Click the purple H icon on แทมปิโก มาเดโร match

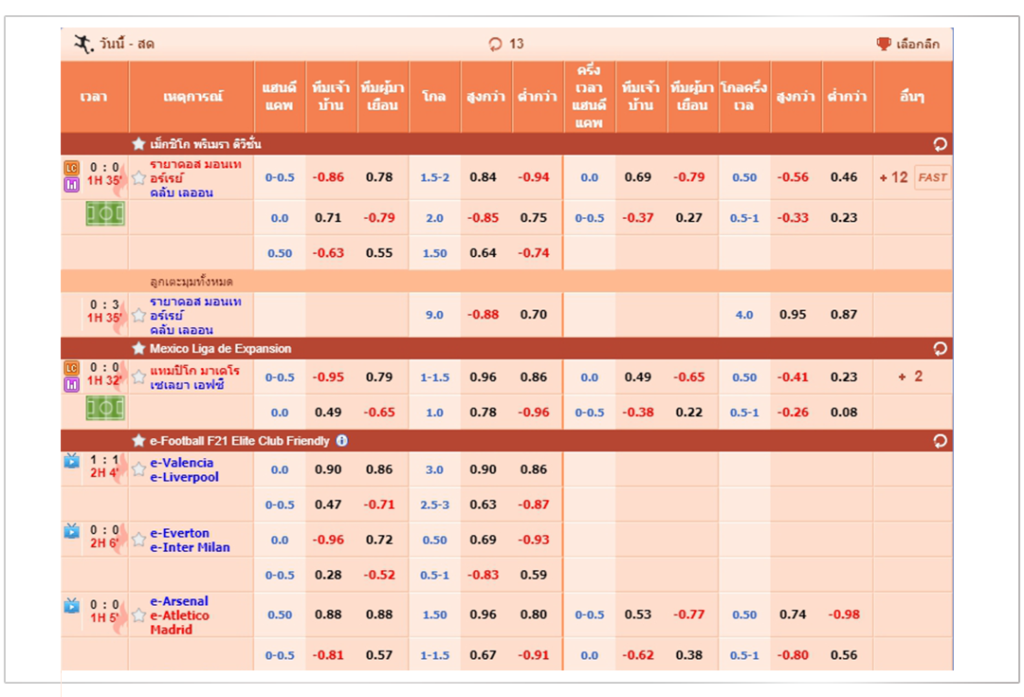(71, 385)
